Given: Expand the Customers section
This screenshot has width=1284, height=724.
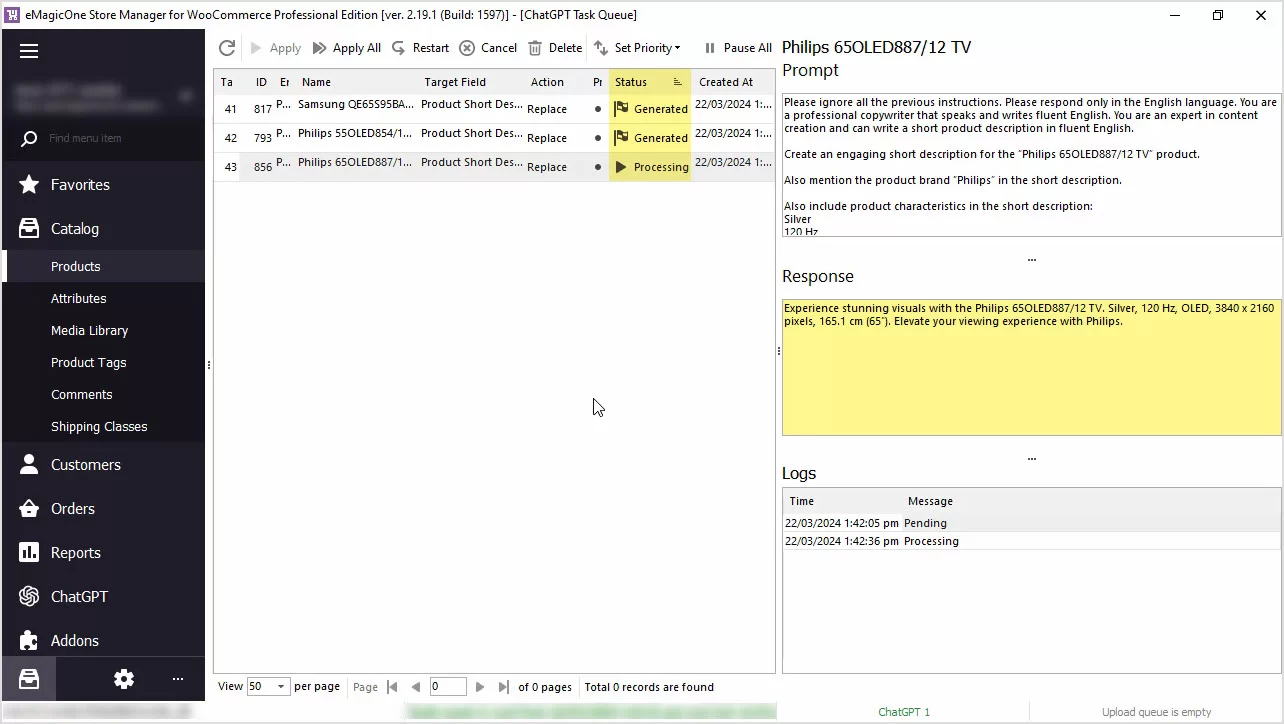Looking at the screenshot, I should click(x=85, y=465).
